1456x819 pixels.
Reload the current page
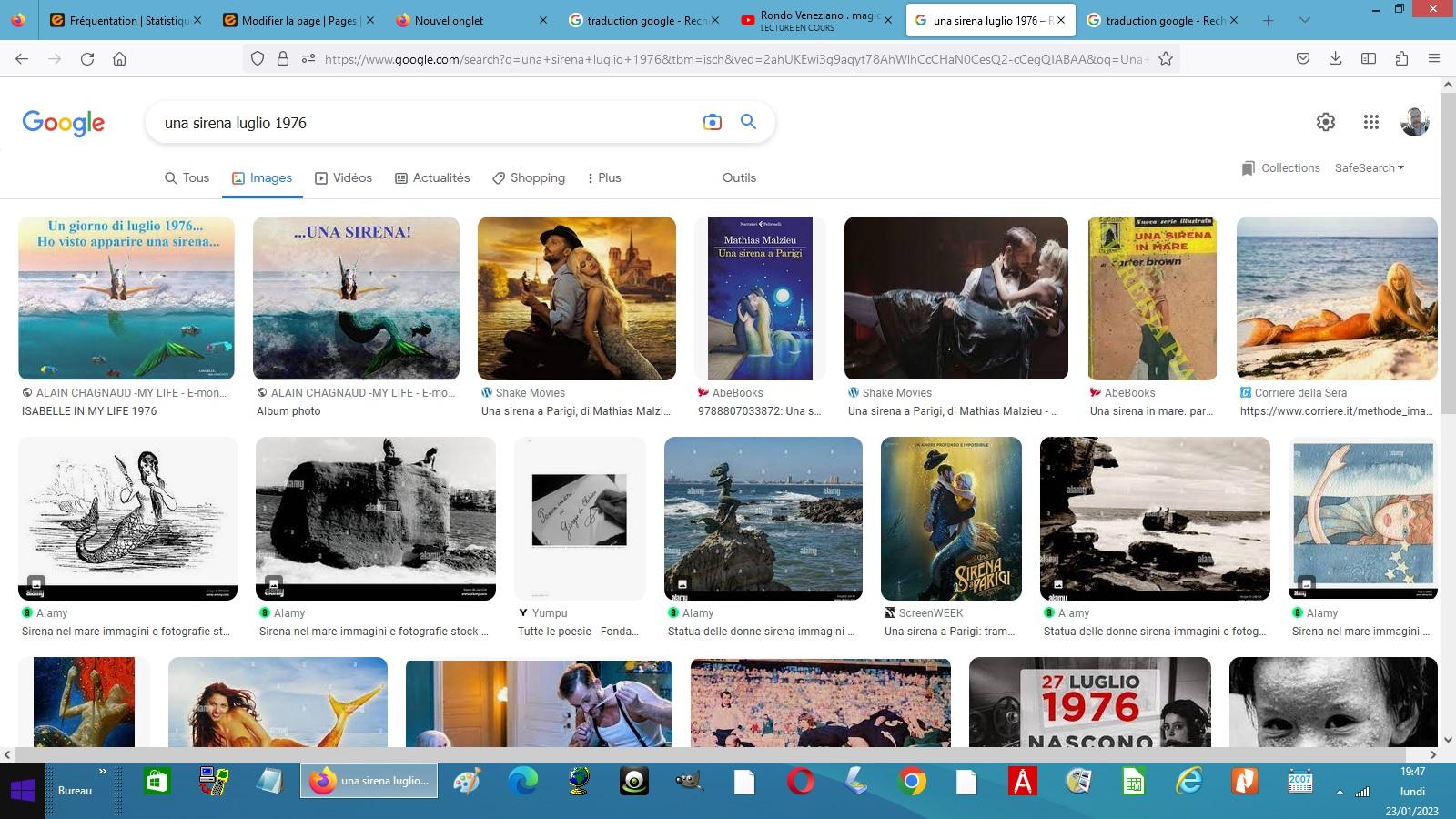point(87,58)
